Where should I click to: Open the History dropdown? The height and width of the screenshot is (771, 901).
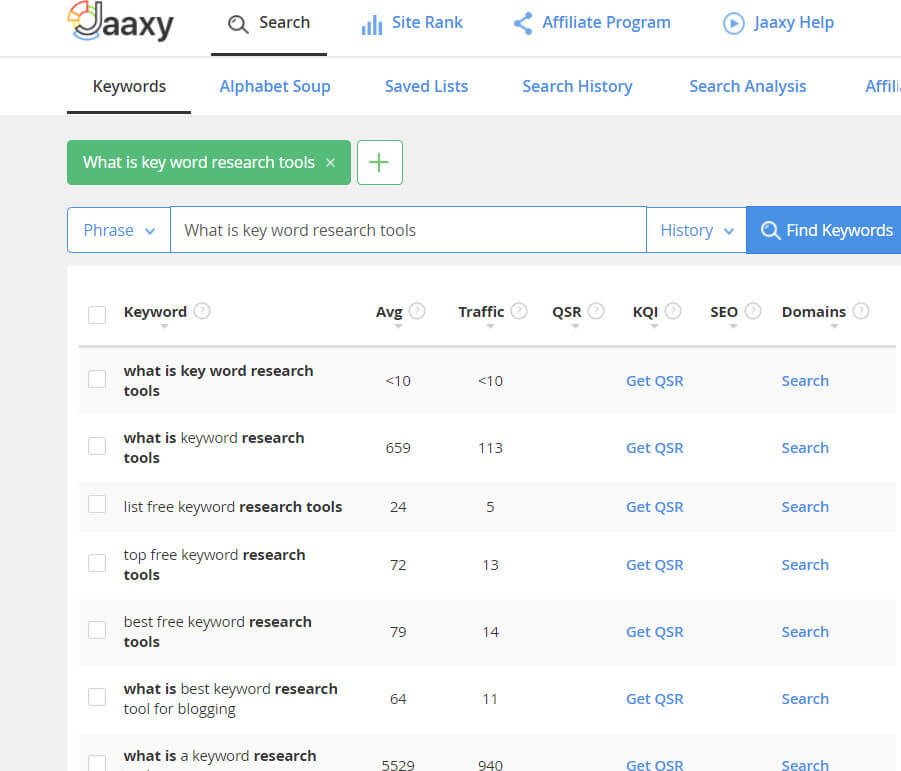point(696,230)
